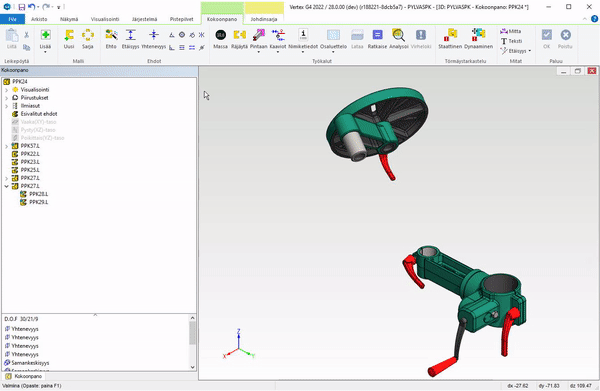Select PPK24 root tree item
This screenshot has height=391, width=600.
point(16,82)
